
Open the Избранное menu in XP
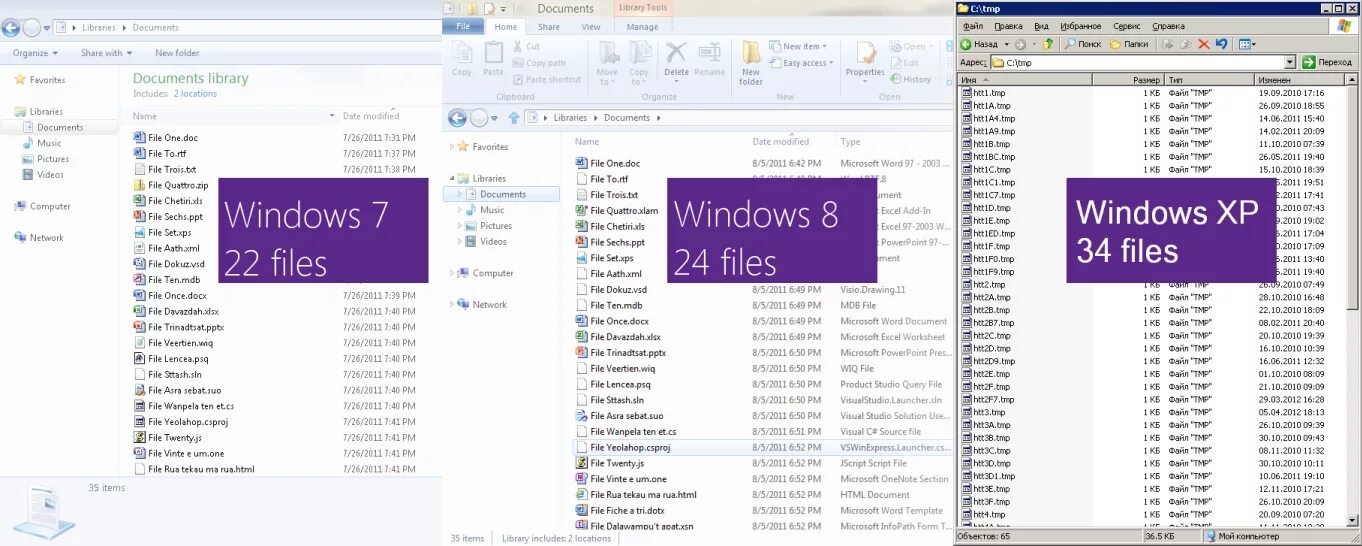tap(1080, 26)
